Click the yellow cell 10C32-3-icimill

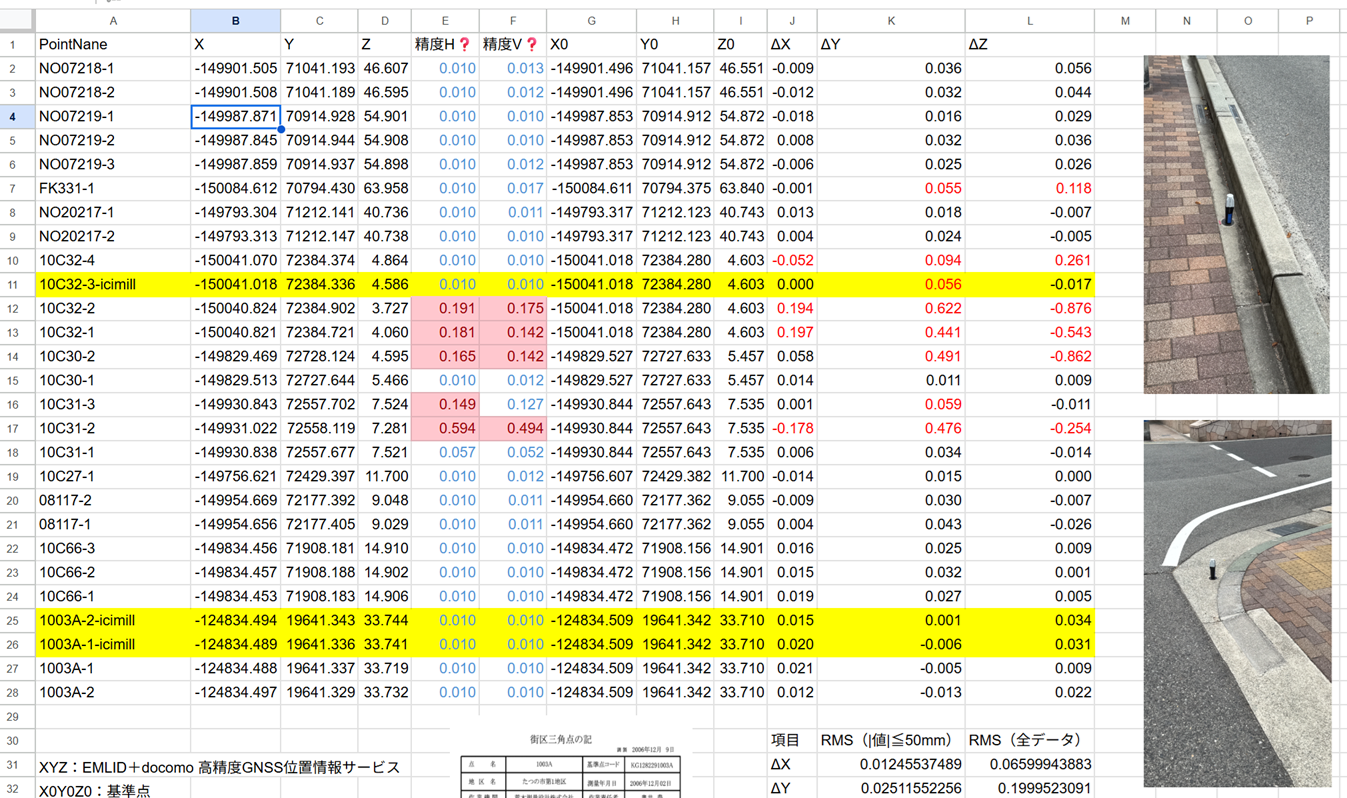(x=112, y=285)
